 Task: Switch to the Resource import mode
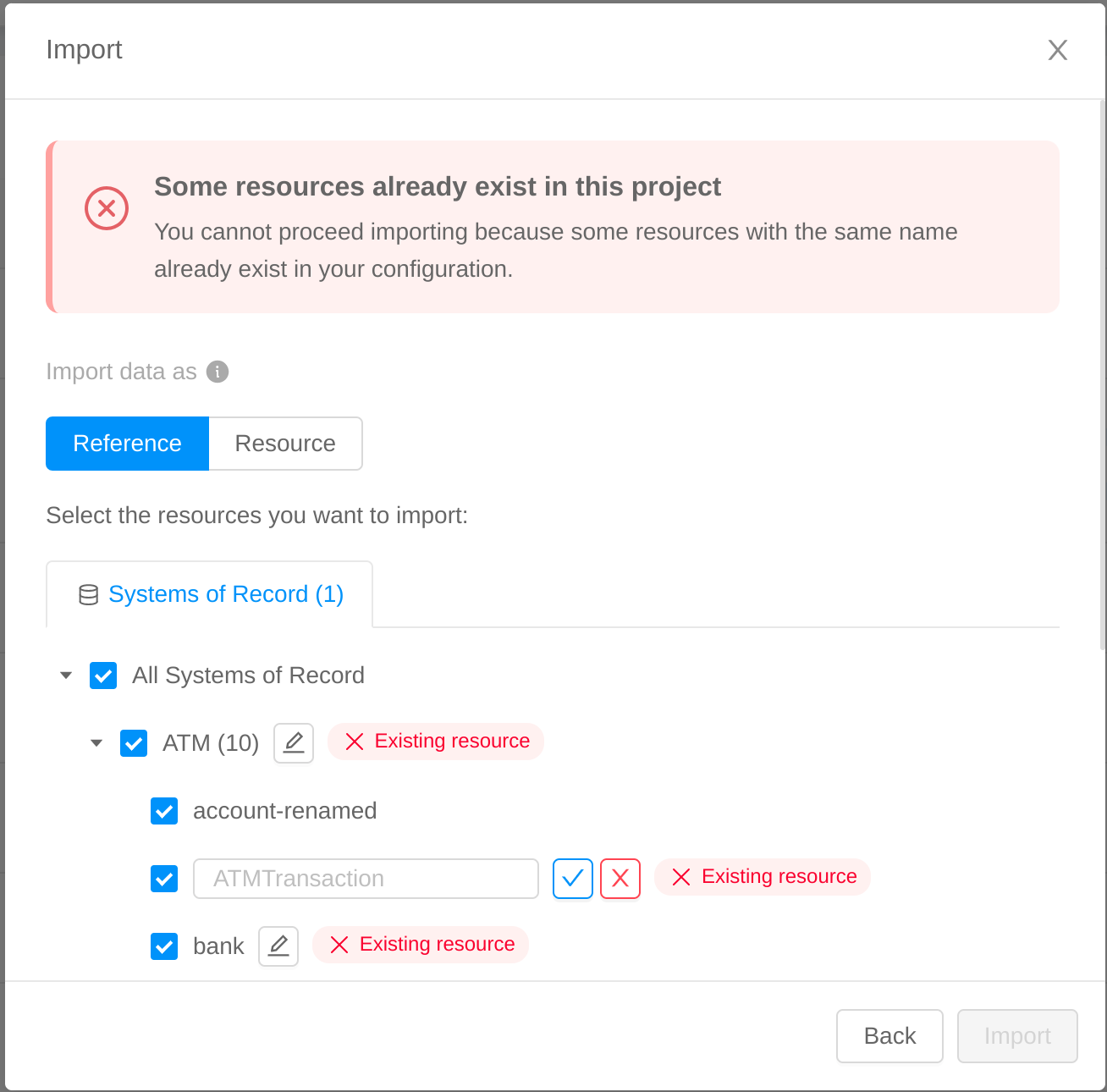point(285,443)
